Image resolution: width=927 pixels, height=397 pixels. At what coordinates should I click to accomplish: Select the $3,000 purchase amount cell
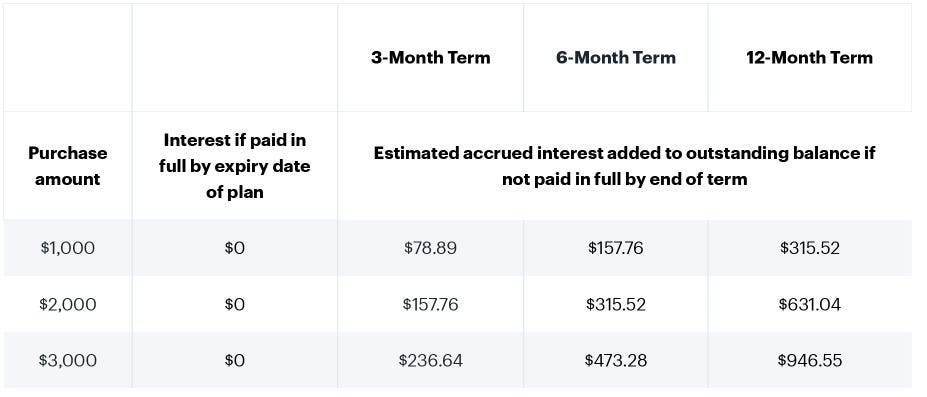click(67, 360)
